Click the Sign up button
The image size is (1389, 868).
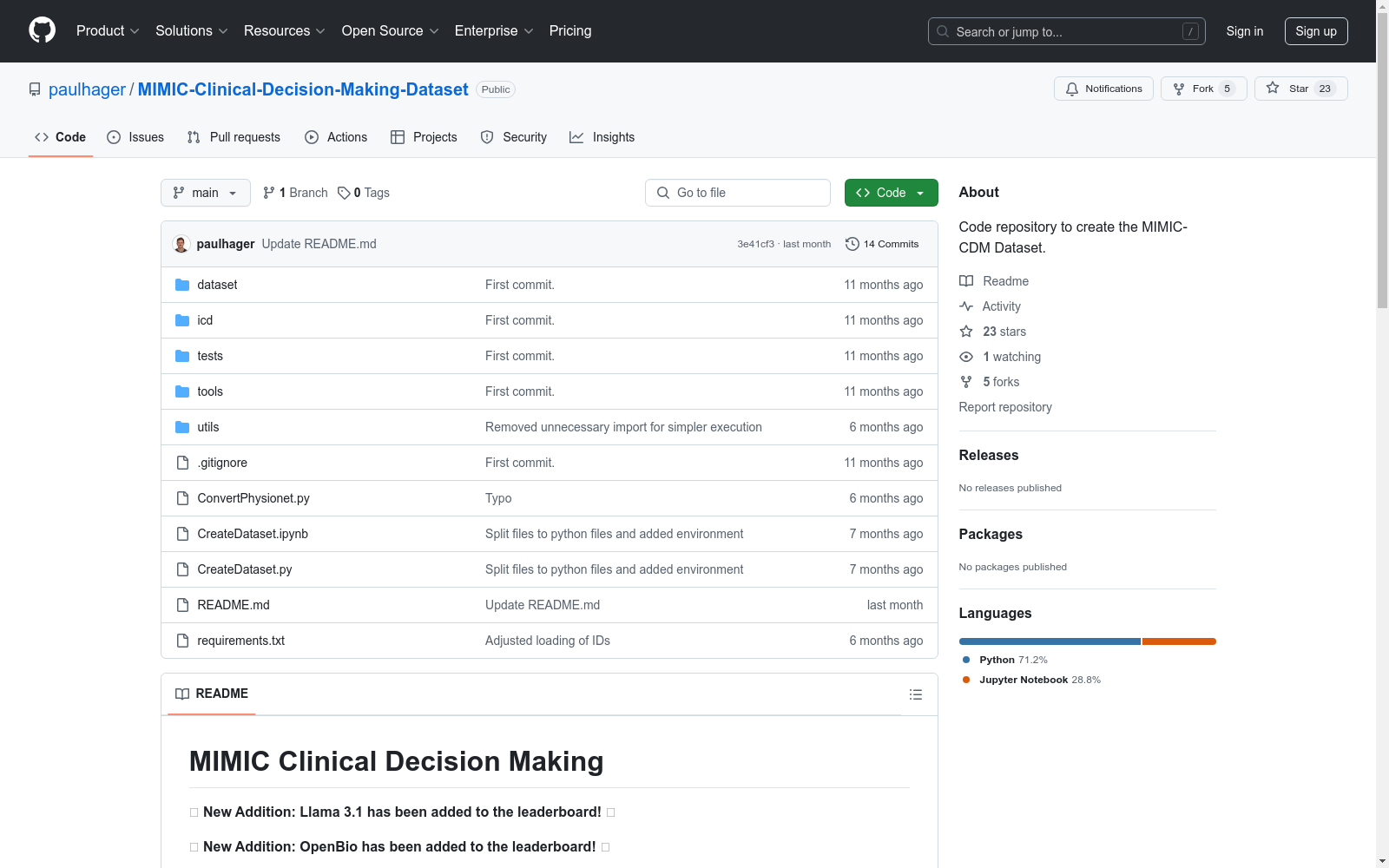tap(1316, 31)
